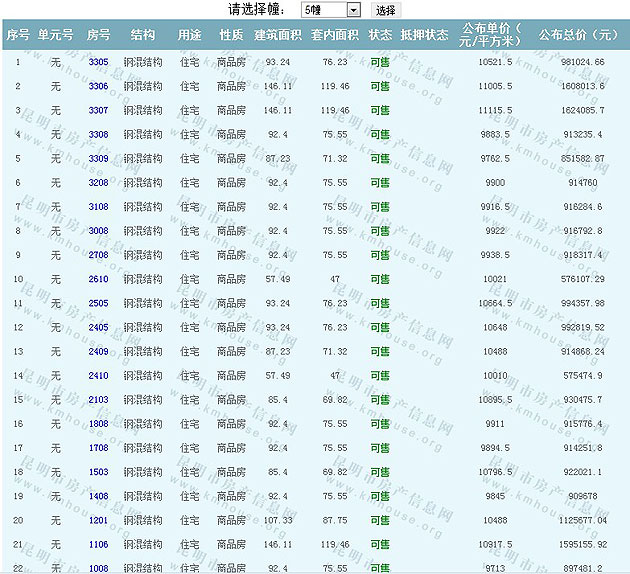Click the 选择 button
630x574 pixels.
pos(385,10)
